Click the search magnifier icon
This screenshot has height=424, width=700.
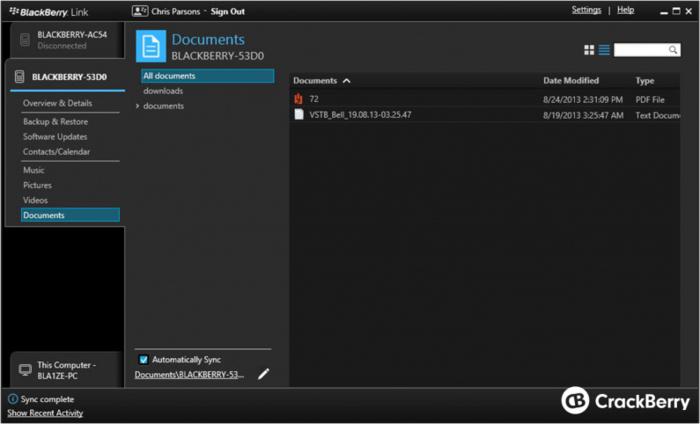673,50
